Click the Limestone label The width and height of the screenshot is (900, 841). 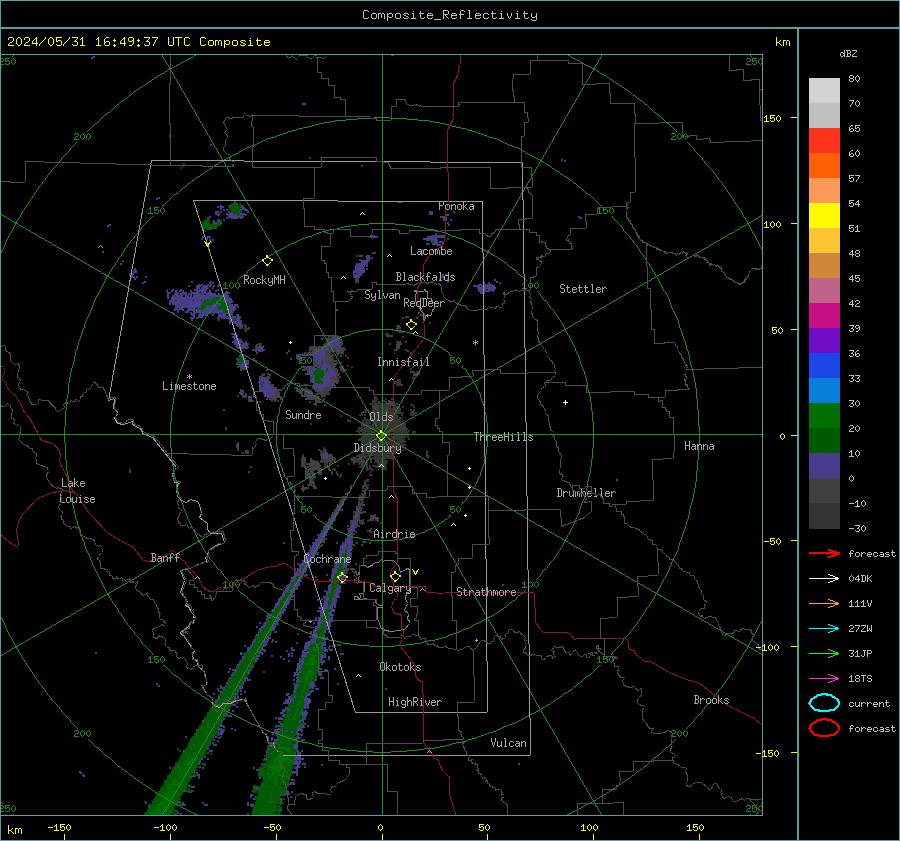(x=189, y=386)
